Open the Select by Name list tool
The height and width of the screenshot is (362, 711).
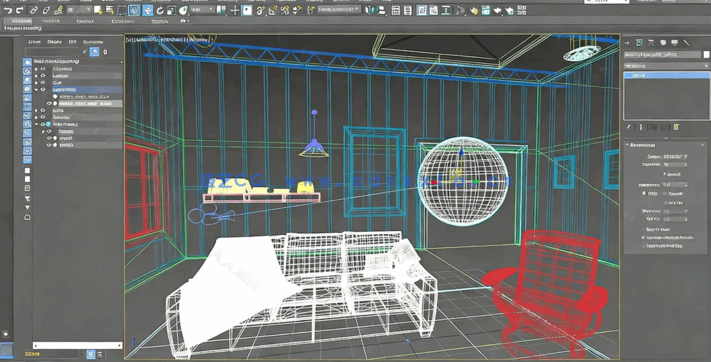click(110, 10)
